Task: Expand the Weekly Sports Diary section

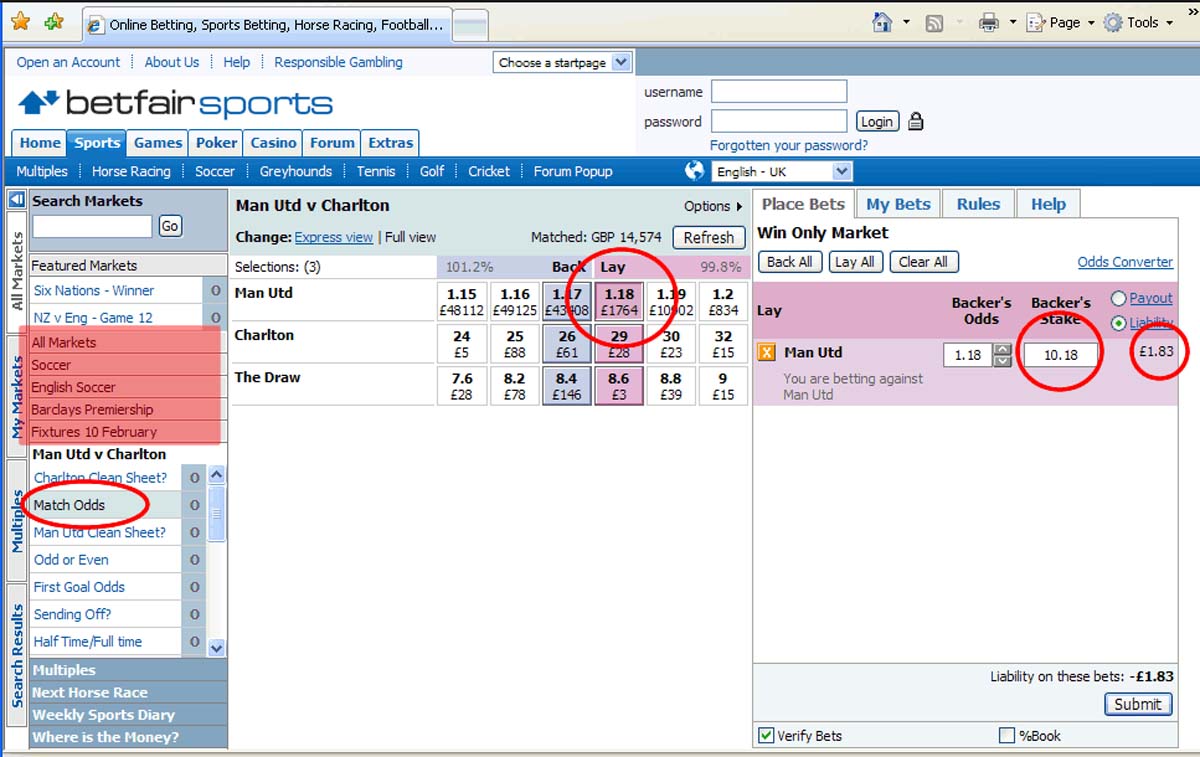Action: click(128, 715)
